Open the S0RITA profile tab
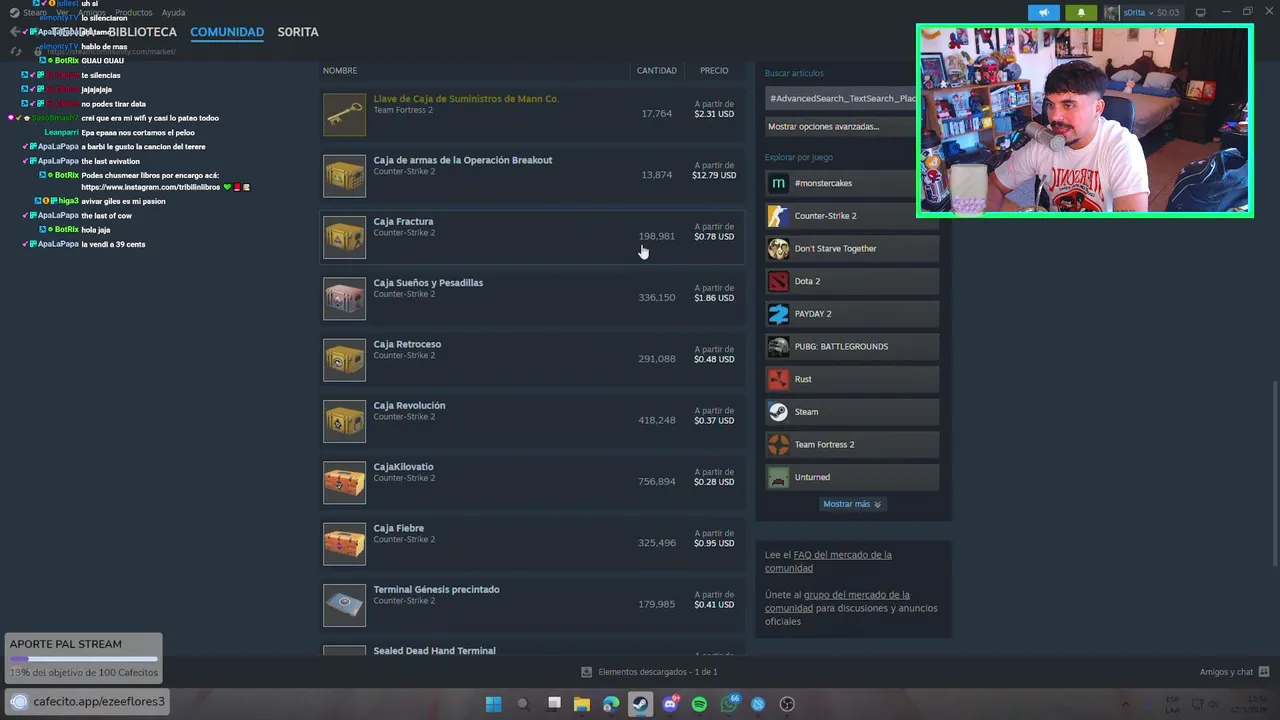 tap(298, 32)
